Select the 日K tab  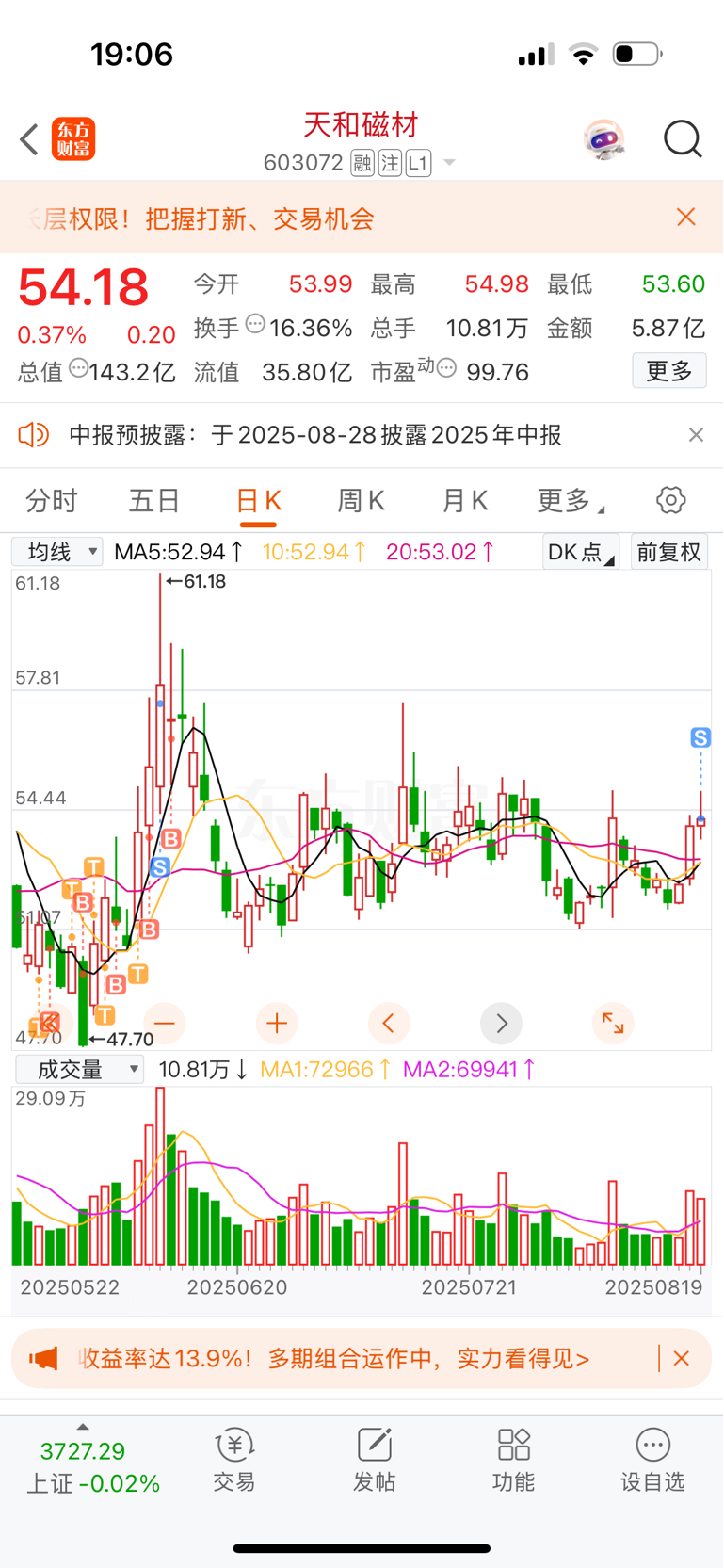coord(258,500)
